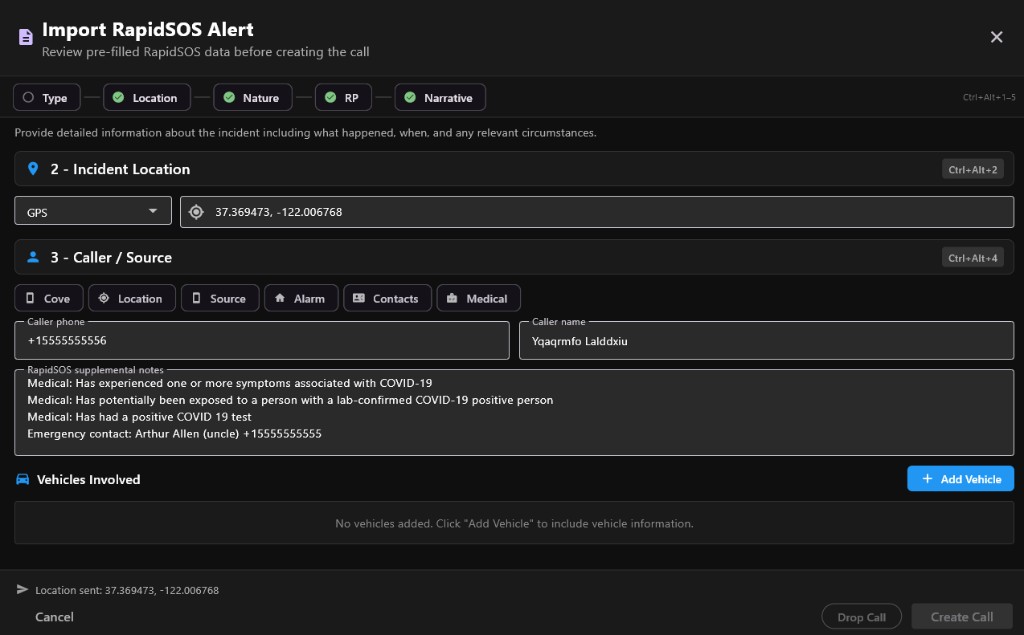
Task: Click the Cancel button
Action: click(x=54, y=617)
